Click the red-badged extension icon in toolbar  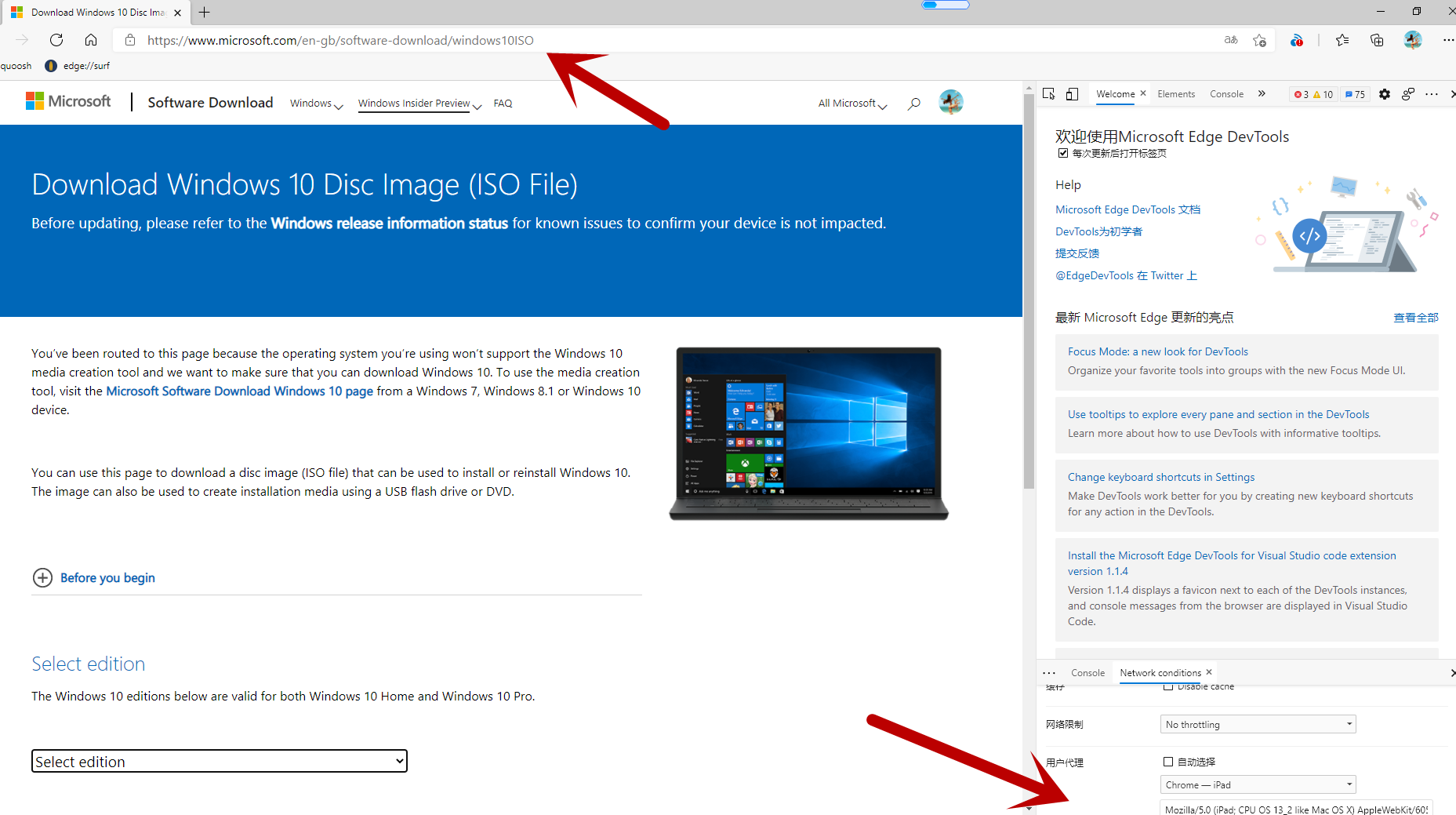coord(1297,40)
